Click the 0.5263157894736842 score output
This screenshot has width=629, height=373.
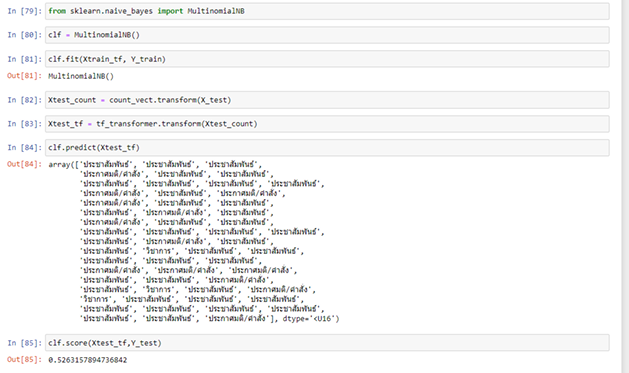[x=87, y=360]
